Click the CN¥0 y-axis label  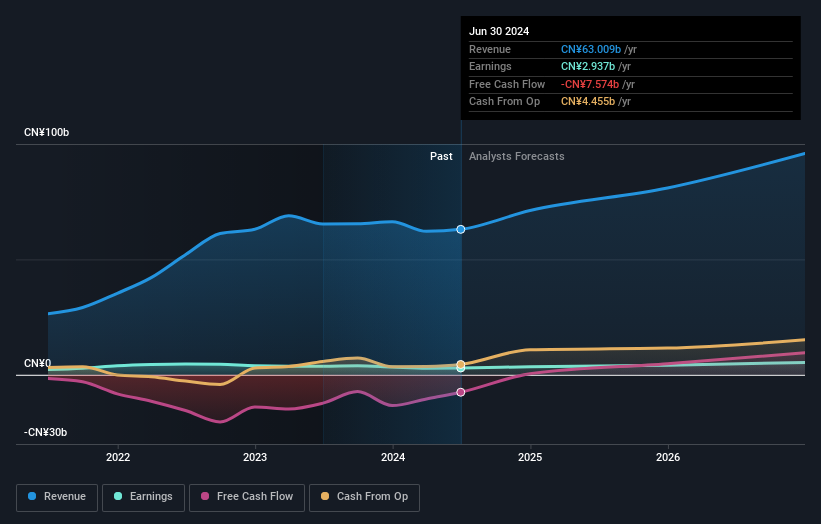click(x=38, y=363)
